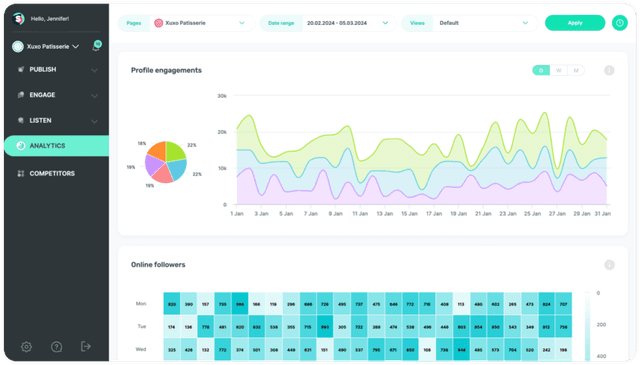Click the blue pie chart slice

[x=178, y=169]
